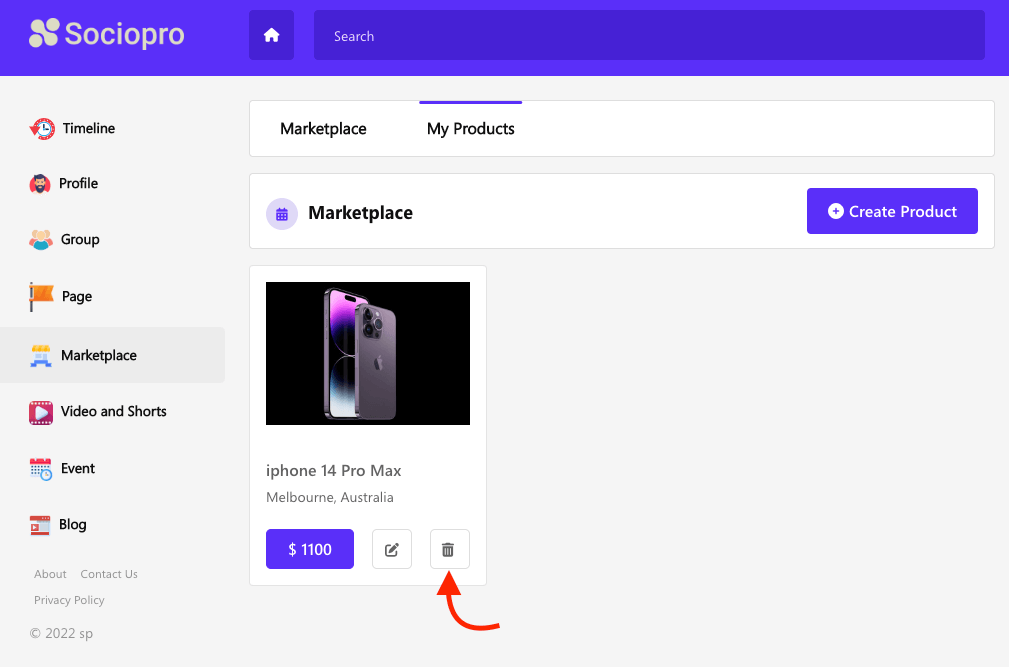Click the Event calendar icon
The height and width of the screenshot is (667, 1009).
[x=41, y=468]
